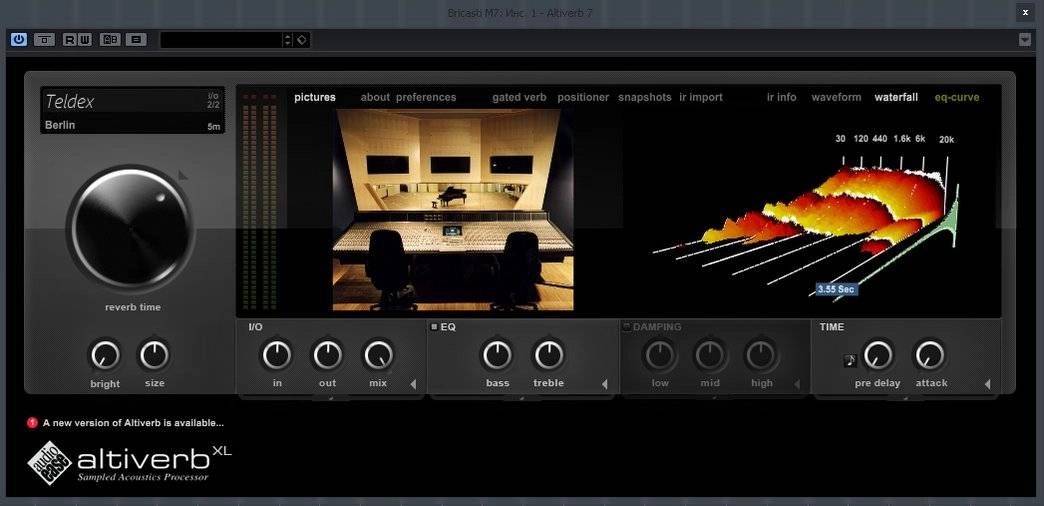
Task: Open the ir import tab
Action: [700, 97]
